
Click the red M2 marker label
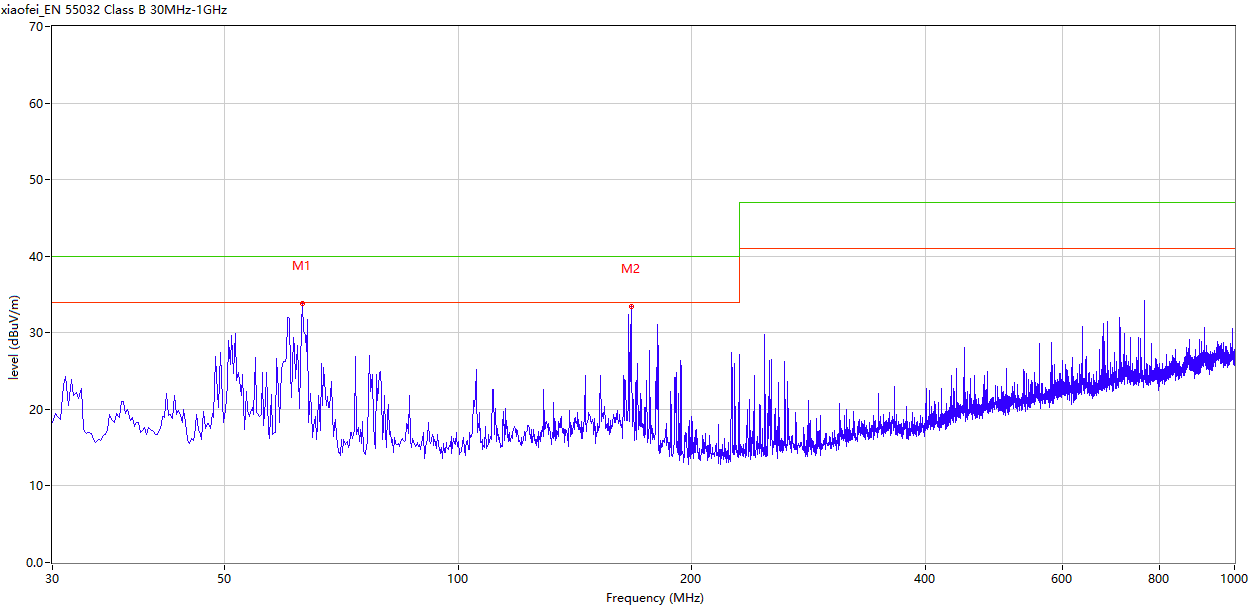coord(630,269)
